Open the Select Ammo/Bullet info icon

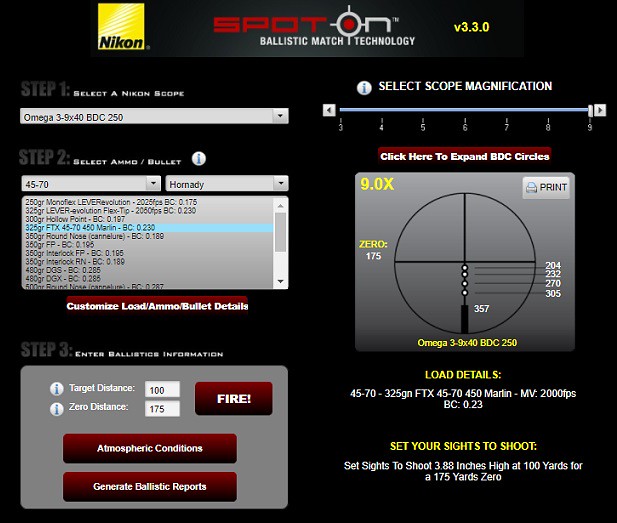tap(199, 159)
